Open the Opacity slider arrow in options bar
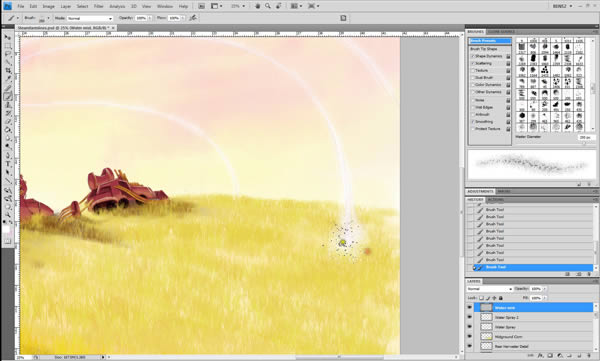Image resolution: width=600 pixels, height=361 pixels. tap(150, 18)
